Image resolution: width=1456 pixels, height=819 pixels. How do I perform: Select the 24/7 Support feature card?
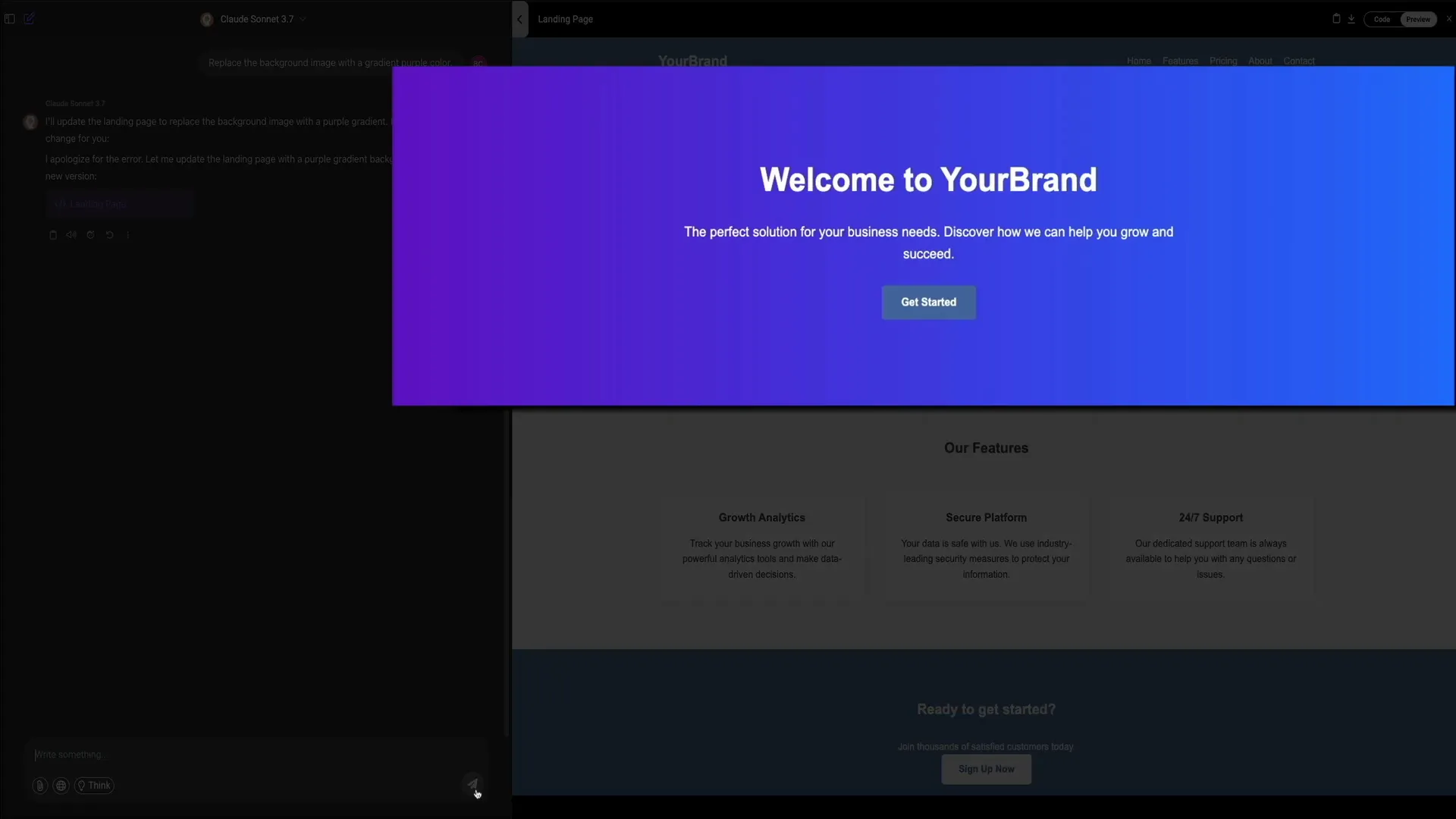pos(1210,548)
